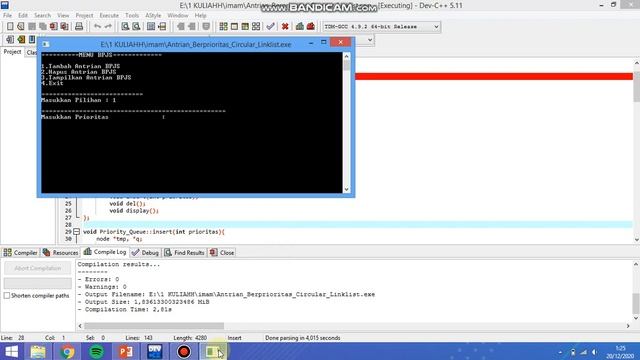Click the Close file toolbar icon
The width and height of the screenshot is (640, 360).
click(54, 27)
